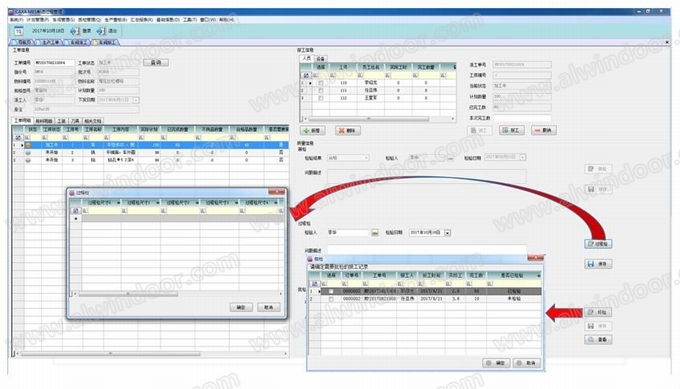Expand the 检验结果 result combo box
Image resolution: width=680 pixels, height=389 pixels.
pos(366,158)
